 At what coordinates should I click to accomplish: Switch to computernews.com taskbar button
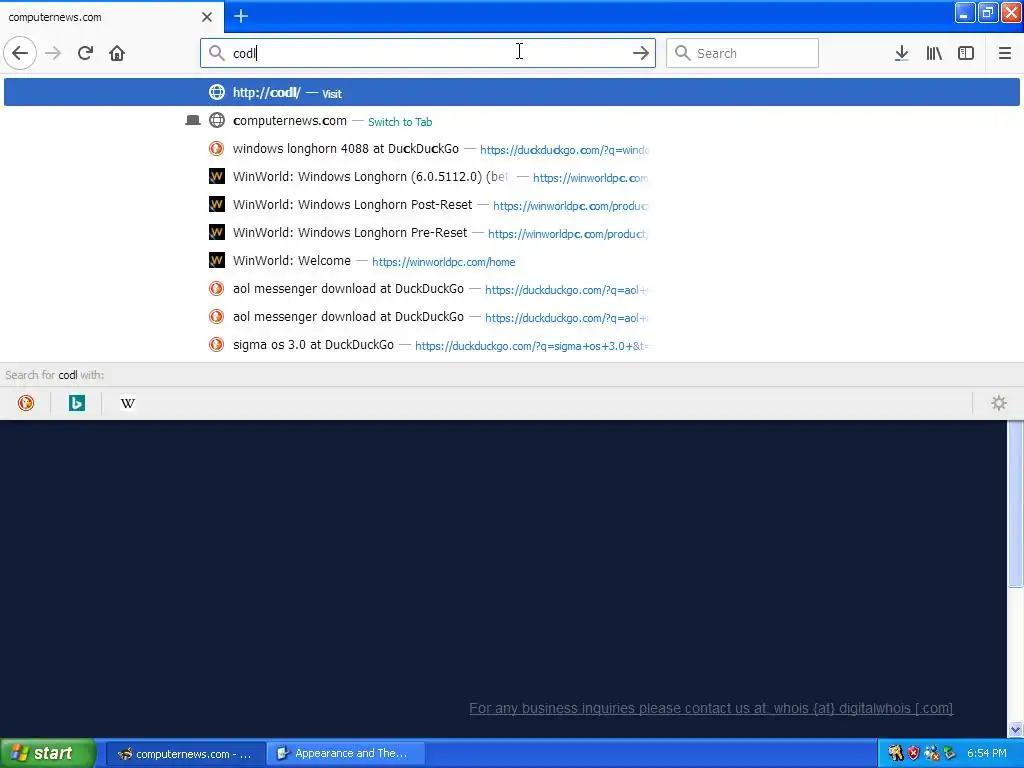click(x=185, y=754)
